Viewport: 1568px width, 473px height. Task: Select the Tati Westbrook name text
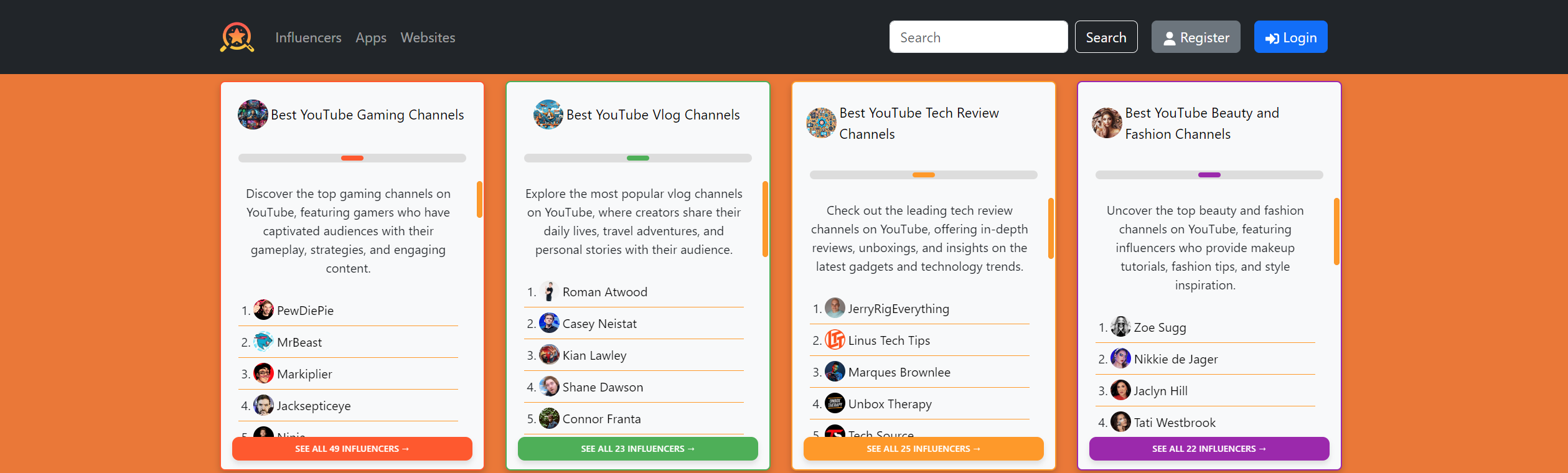pyautogui.click(x=1175, y=423)
